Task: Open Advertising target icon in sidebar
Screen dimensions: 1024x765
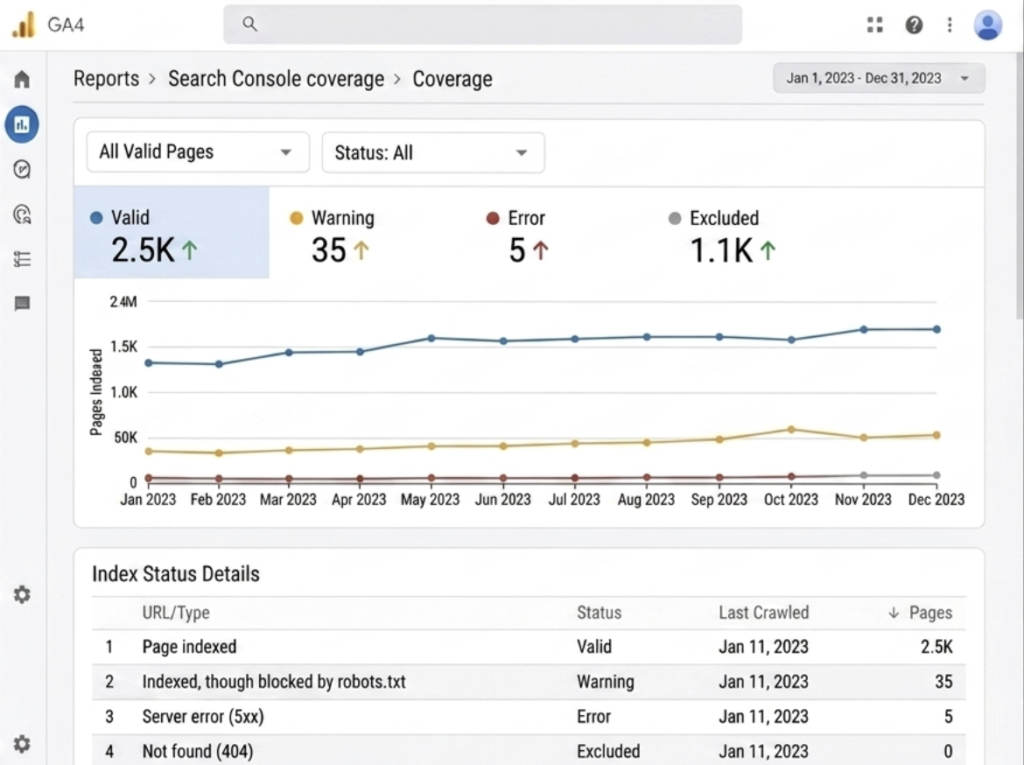Action: [x=22, y=214]
